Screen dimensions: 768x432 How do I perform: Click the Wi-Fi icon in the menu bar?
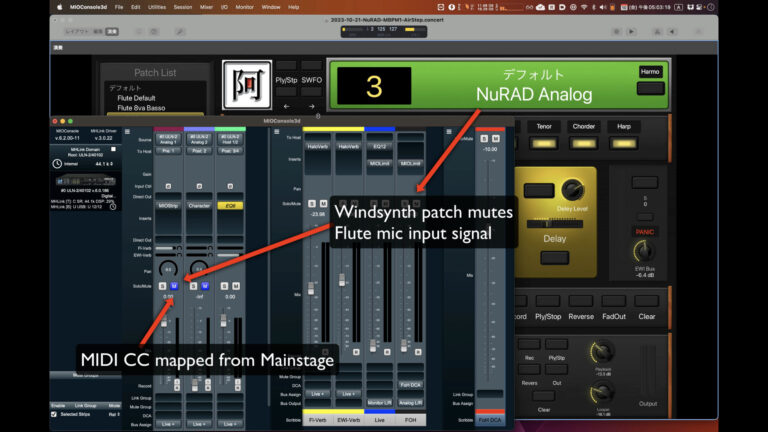584,7
